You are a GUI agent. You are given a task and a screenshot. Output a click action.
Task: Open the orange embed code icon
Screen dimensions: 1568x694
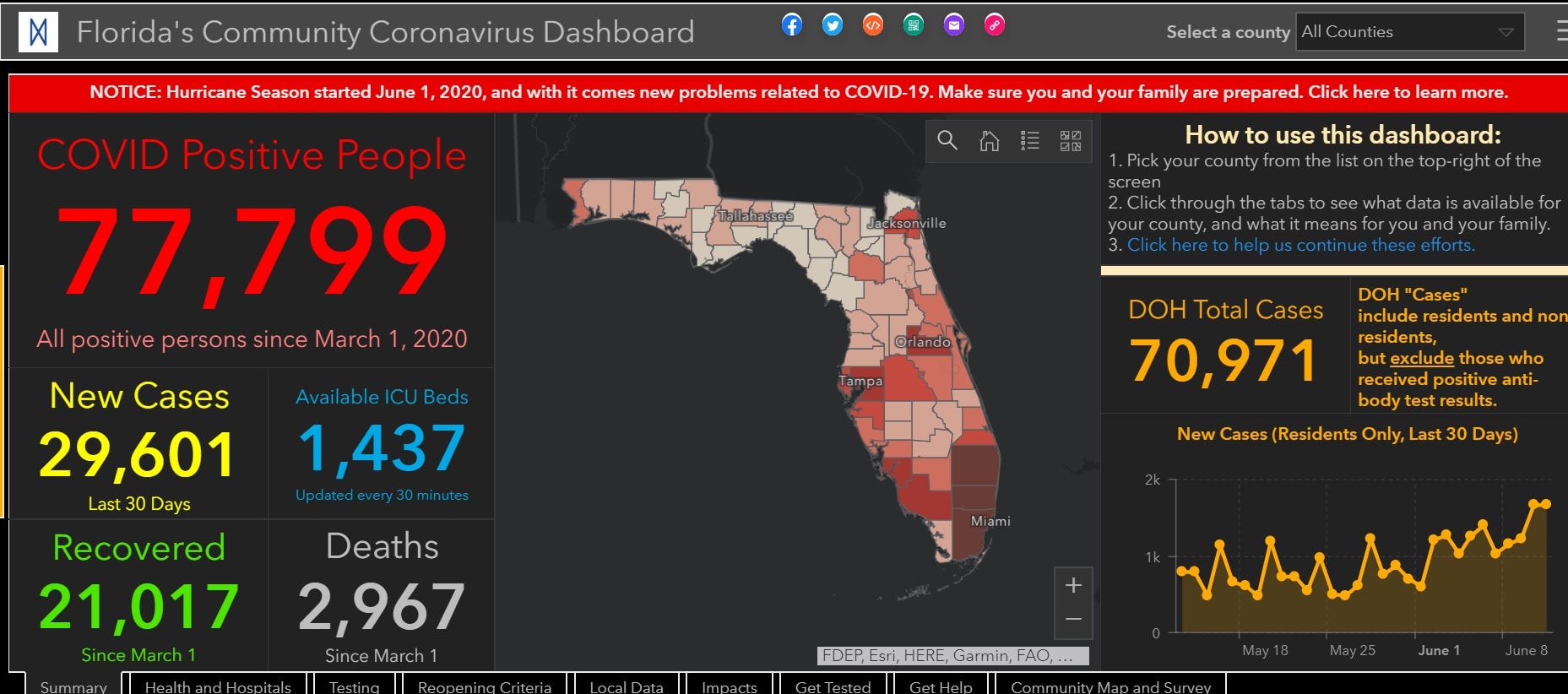pyautogui.click(x=872, y=25)
